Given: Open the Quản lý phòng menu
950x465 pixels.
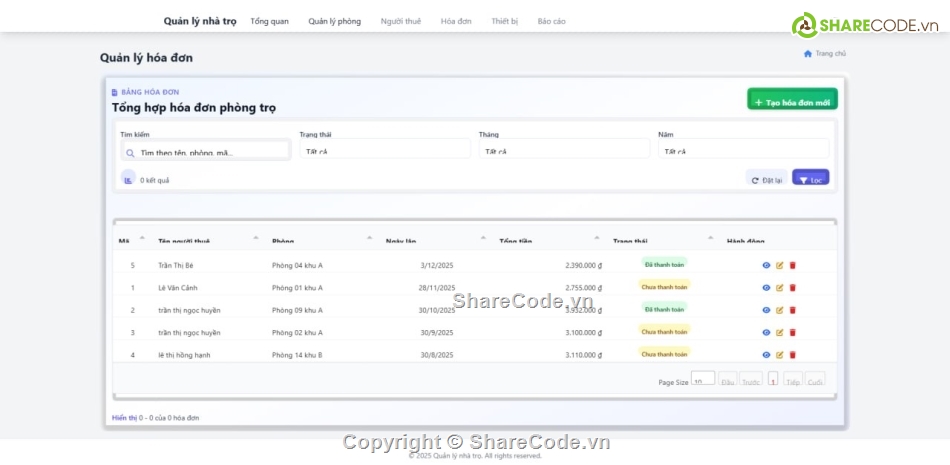Looking at the screenshot, I should pyautogui.click(x=334, y=21).
